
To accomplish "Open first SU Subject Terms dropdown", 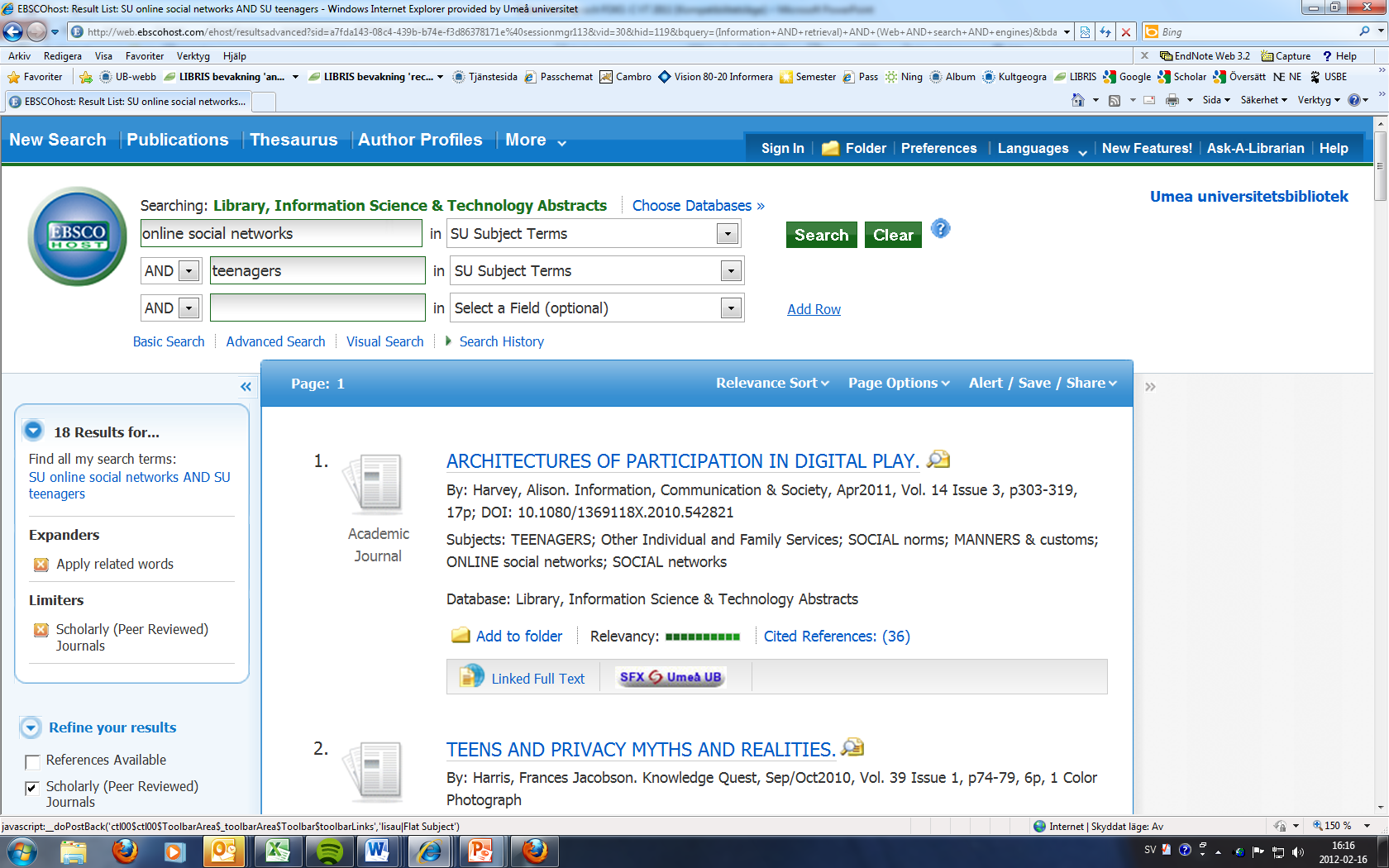I will [x=727, y=234].
